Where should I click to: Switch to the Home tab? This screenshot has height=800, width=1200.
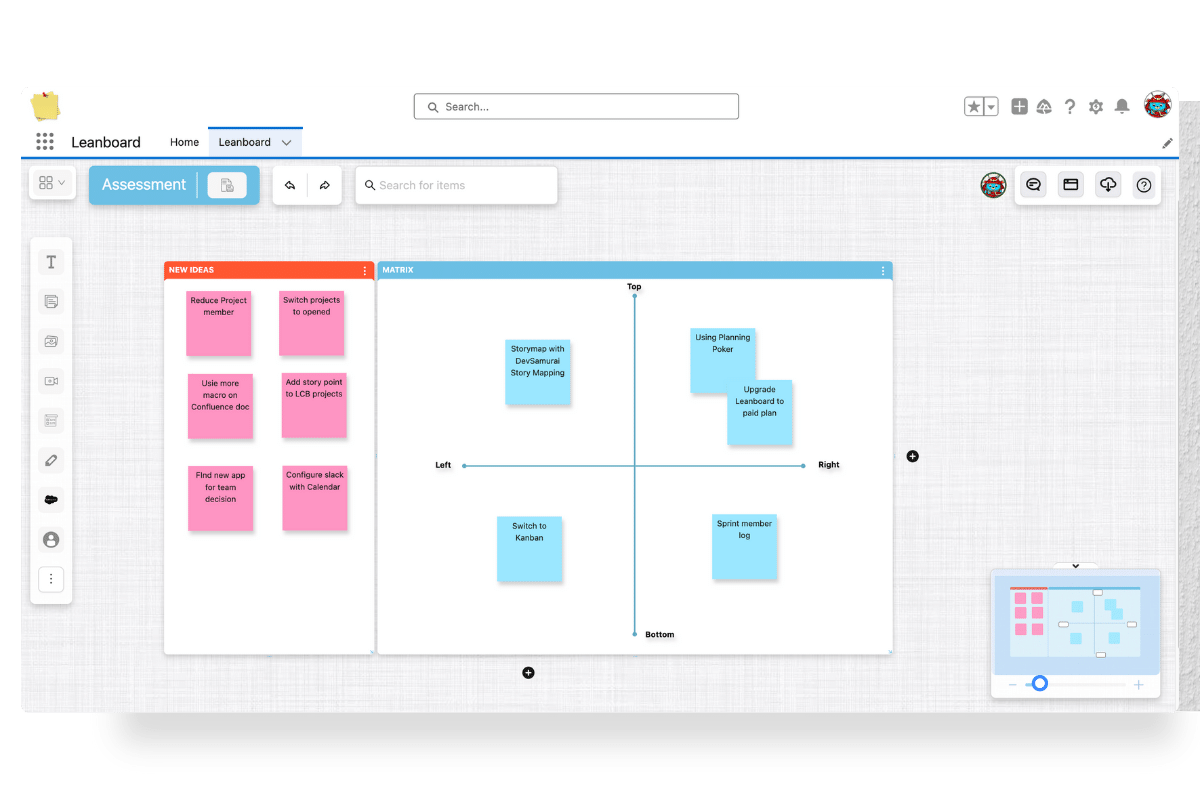pyautogui.click(x=184, y=142)
